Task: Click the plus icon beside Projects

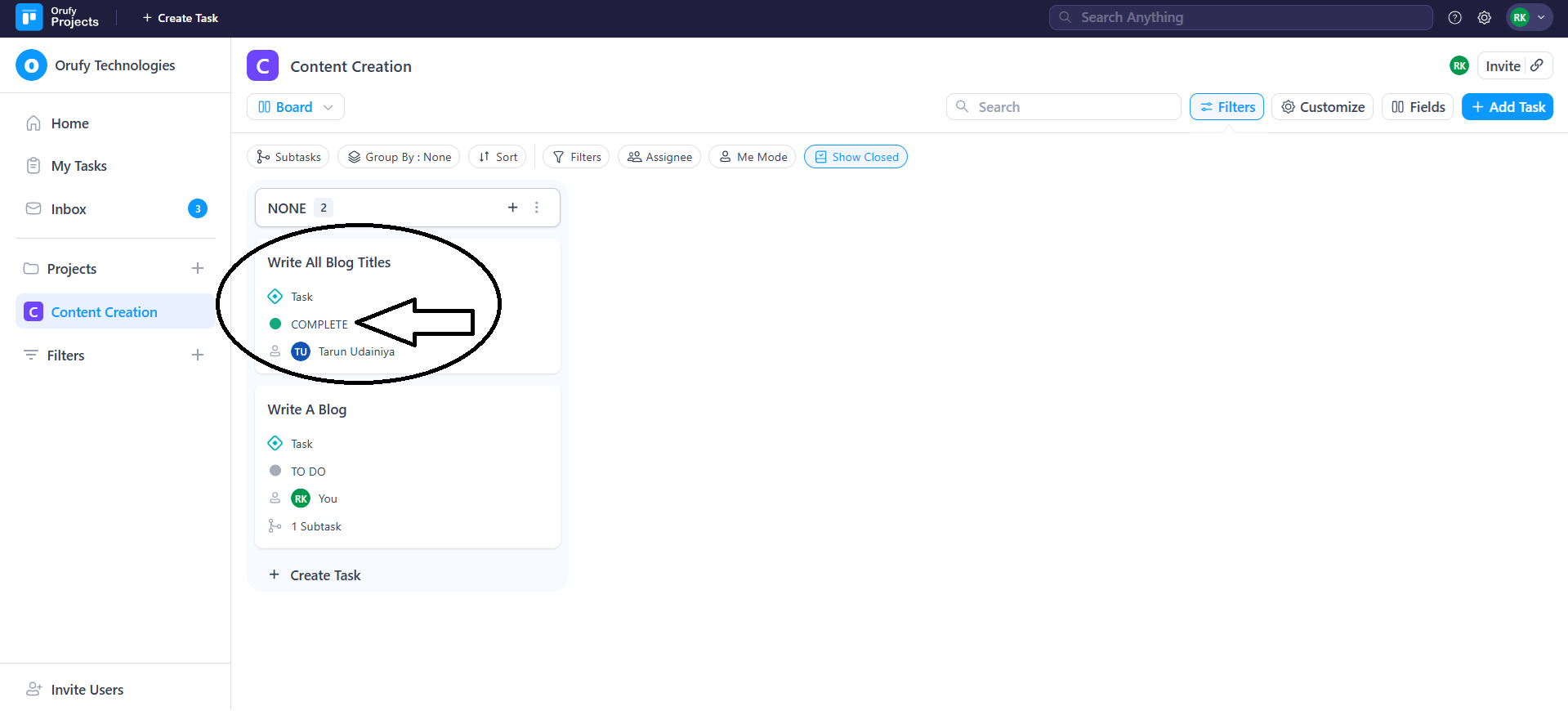Action: tap(197, 269)
